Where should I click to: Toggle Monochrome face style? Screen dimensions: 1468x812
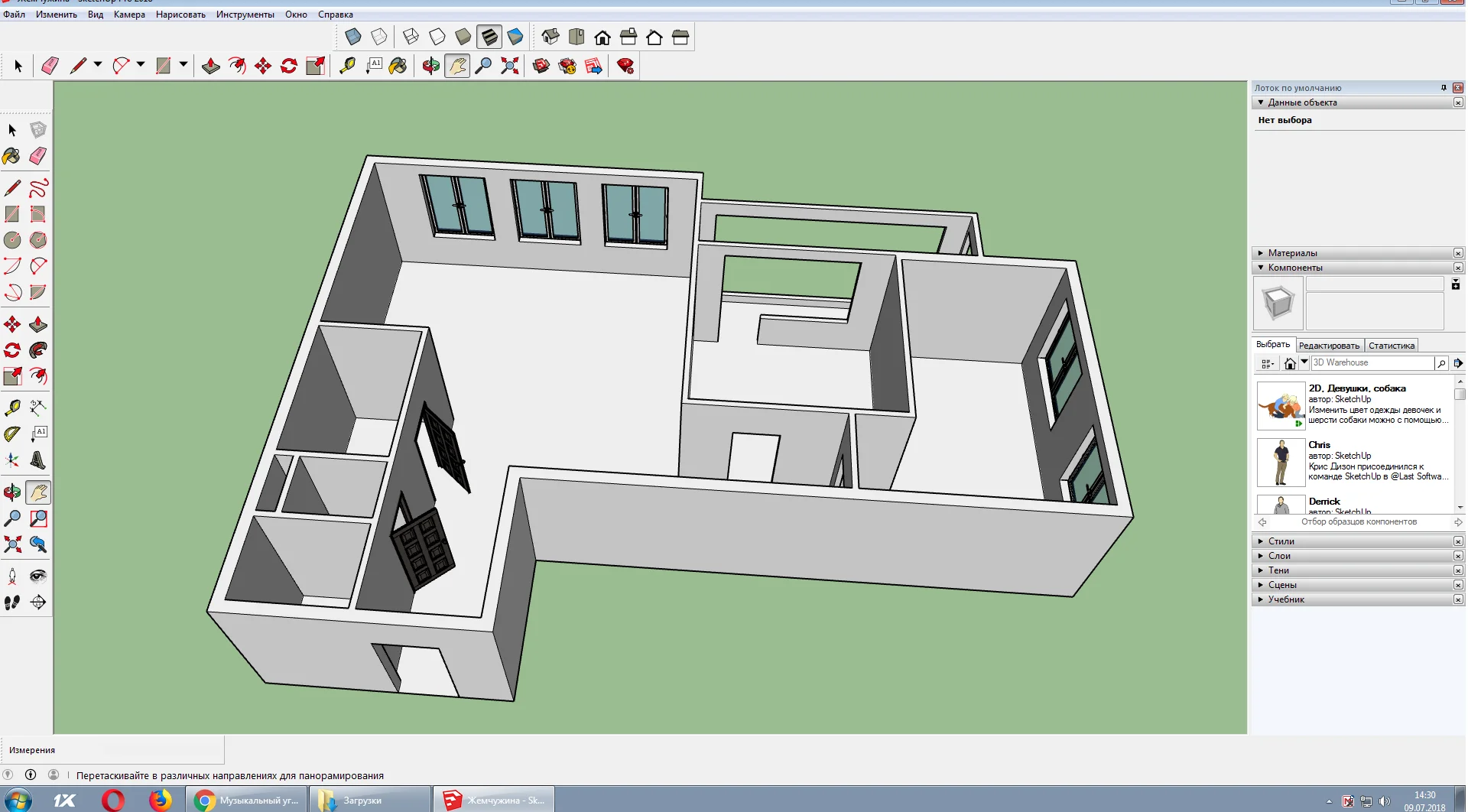pos(515,37)
